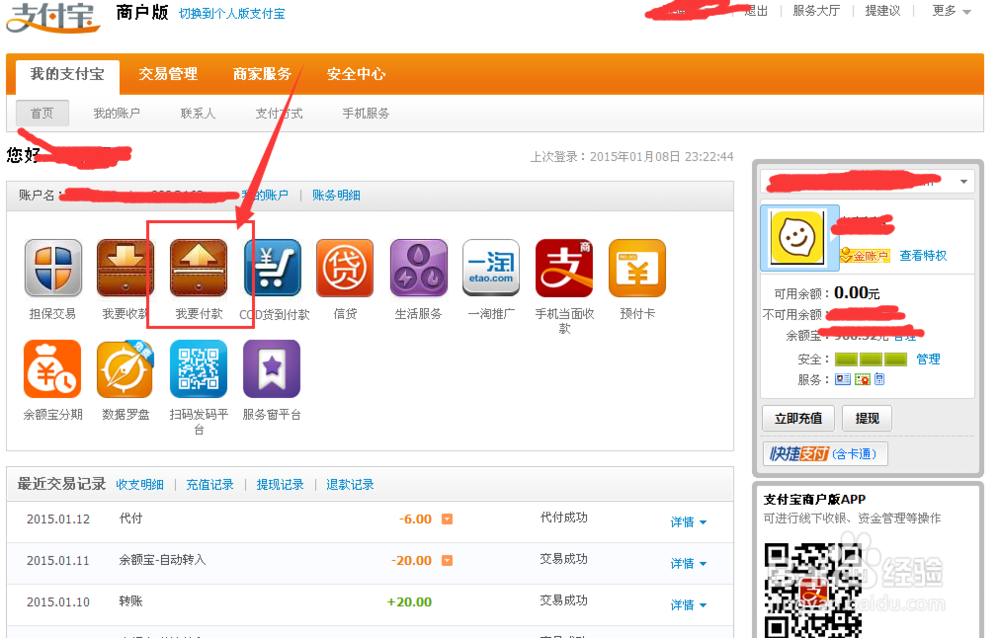
Task: Click the 余额宝-自动转入 transaction name
Action: (x=163, y=560)
